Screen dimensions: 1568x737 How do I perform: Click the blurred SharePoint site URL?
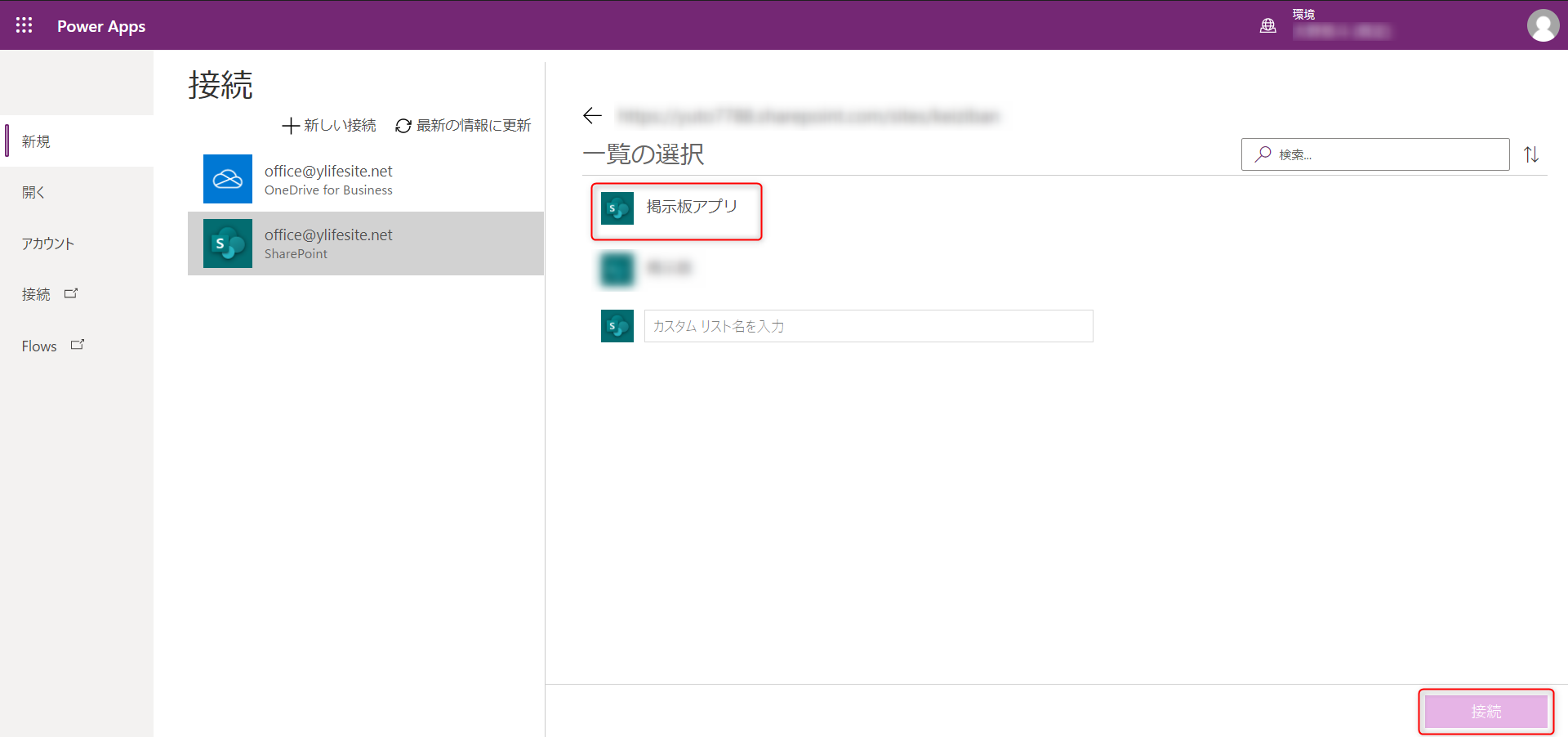[808, 116]
